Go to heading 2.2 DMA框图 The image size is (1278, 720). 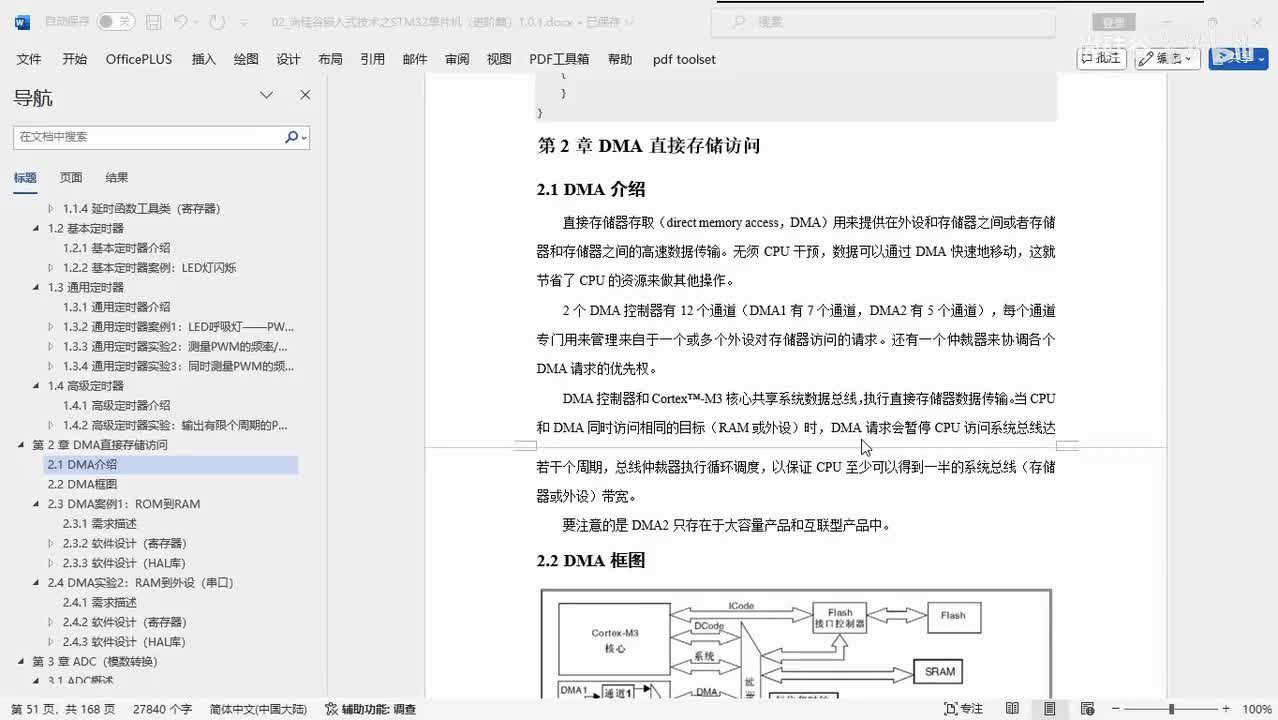(x=82, y=484)
